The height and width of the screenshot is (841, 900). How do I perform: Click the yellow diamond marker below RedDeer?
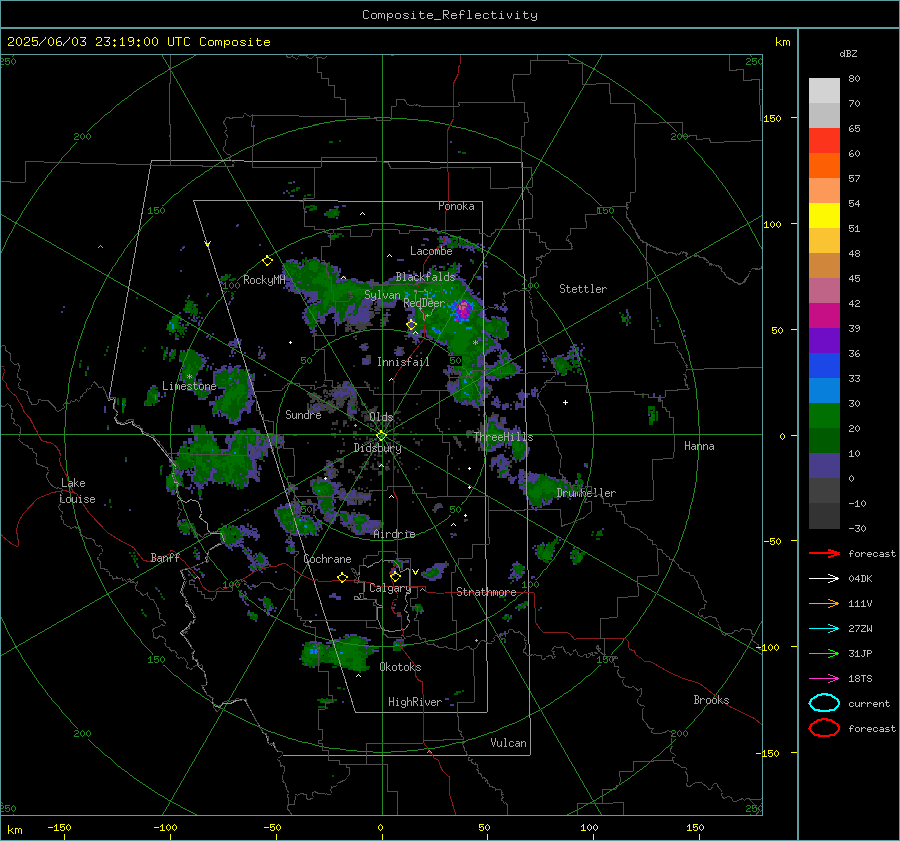click(x=411, y=325)
